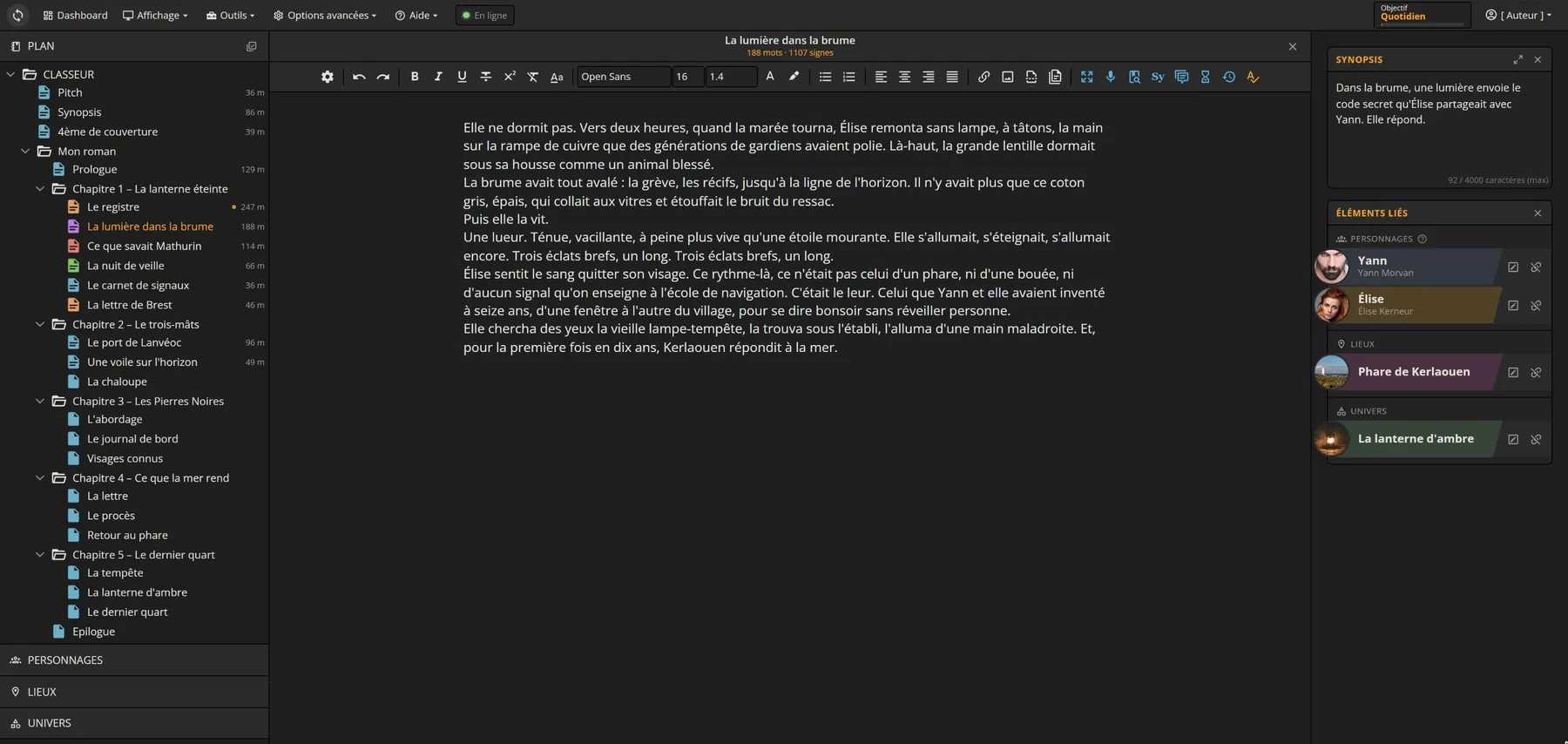Undo the last edit
This screenshot has width=1568, height=744.
click(x=359, y=77)
